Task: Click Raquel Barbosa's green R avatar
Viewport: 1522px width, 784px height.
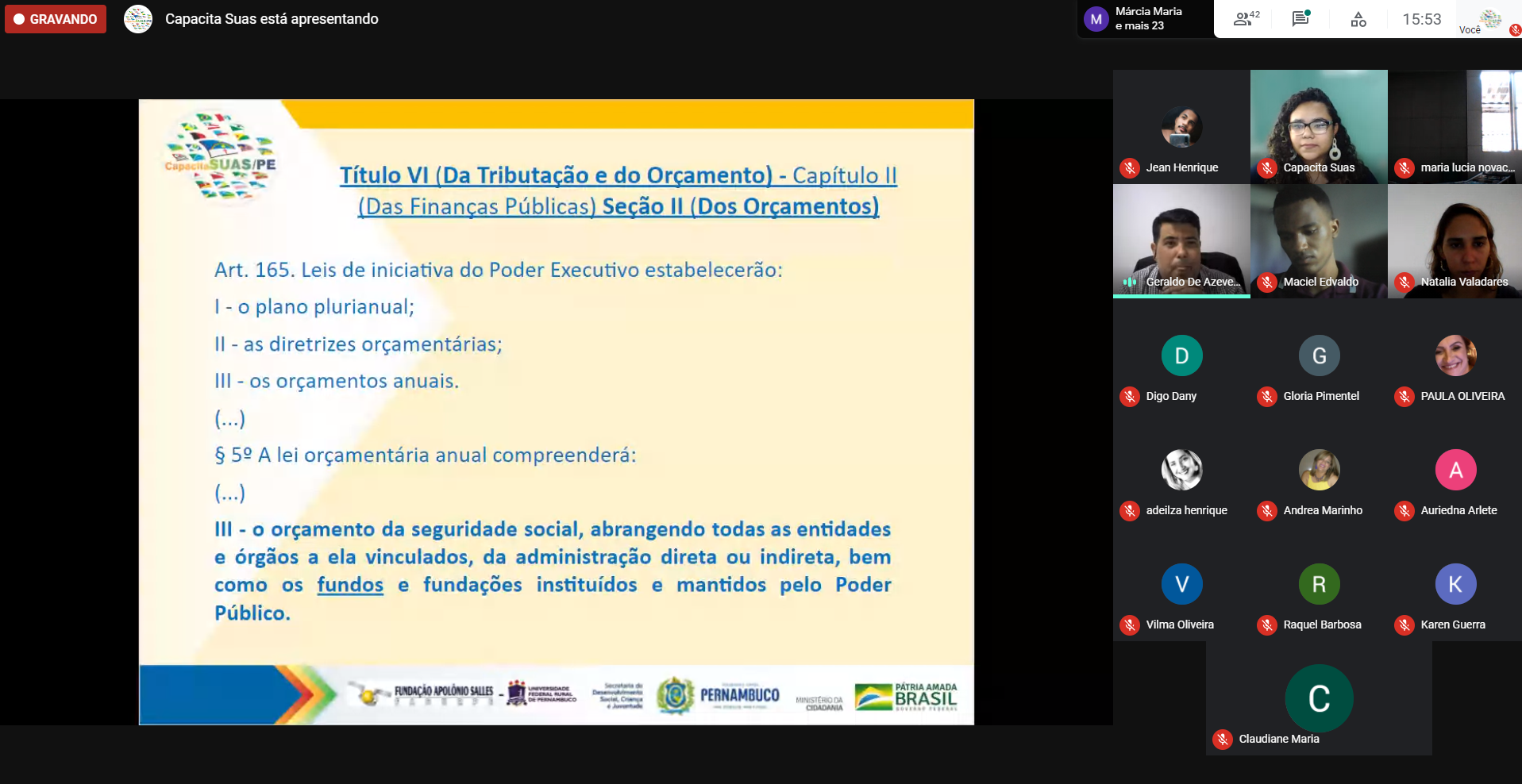Action: tap(1319, 584)
